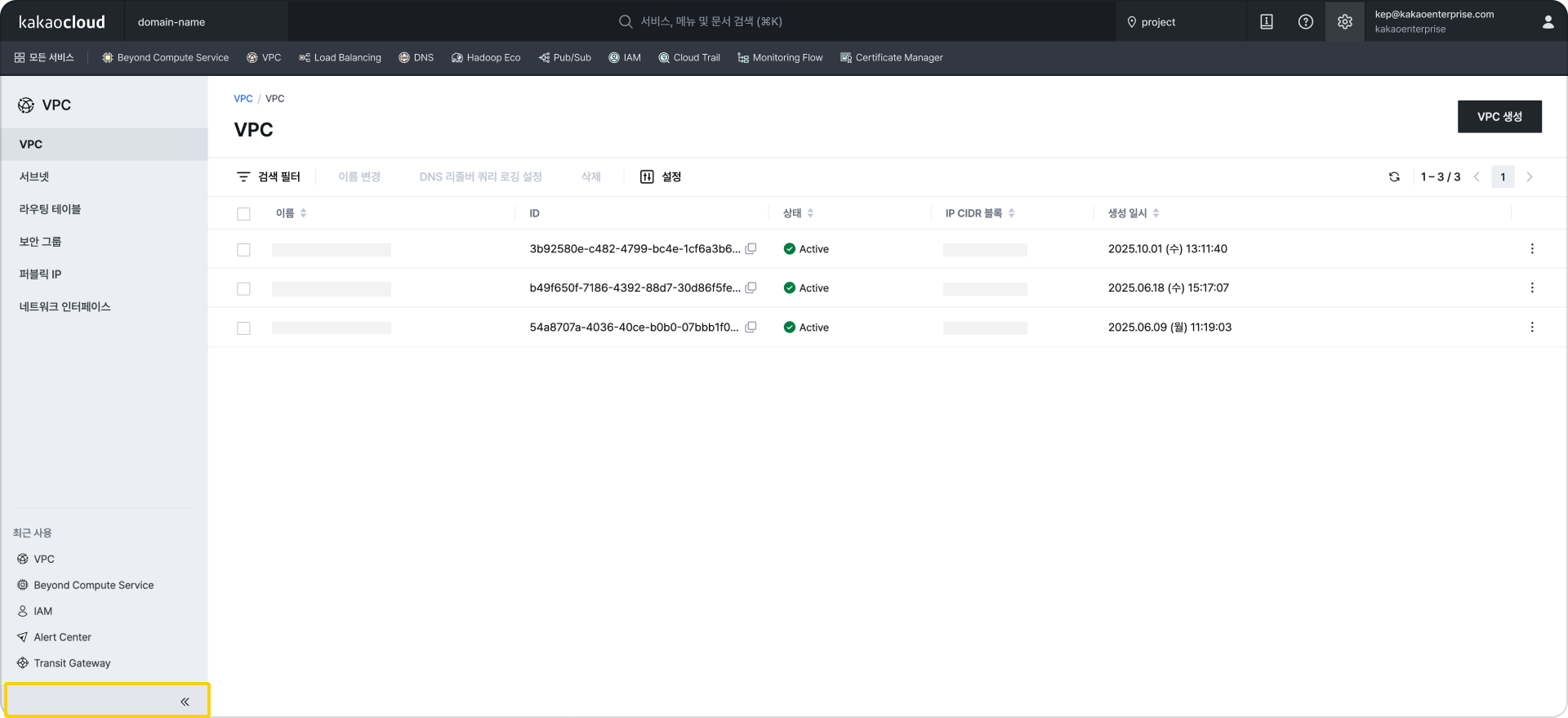The width and height of the screenshot is (1568, 718).
Task: Open table column settings (설정)
Action: 661,177
